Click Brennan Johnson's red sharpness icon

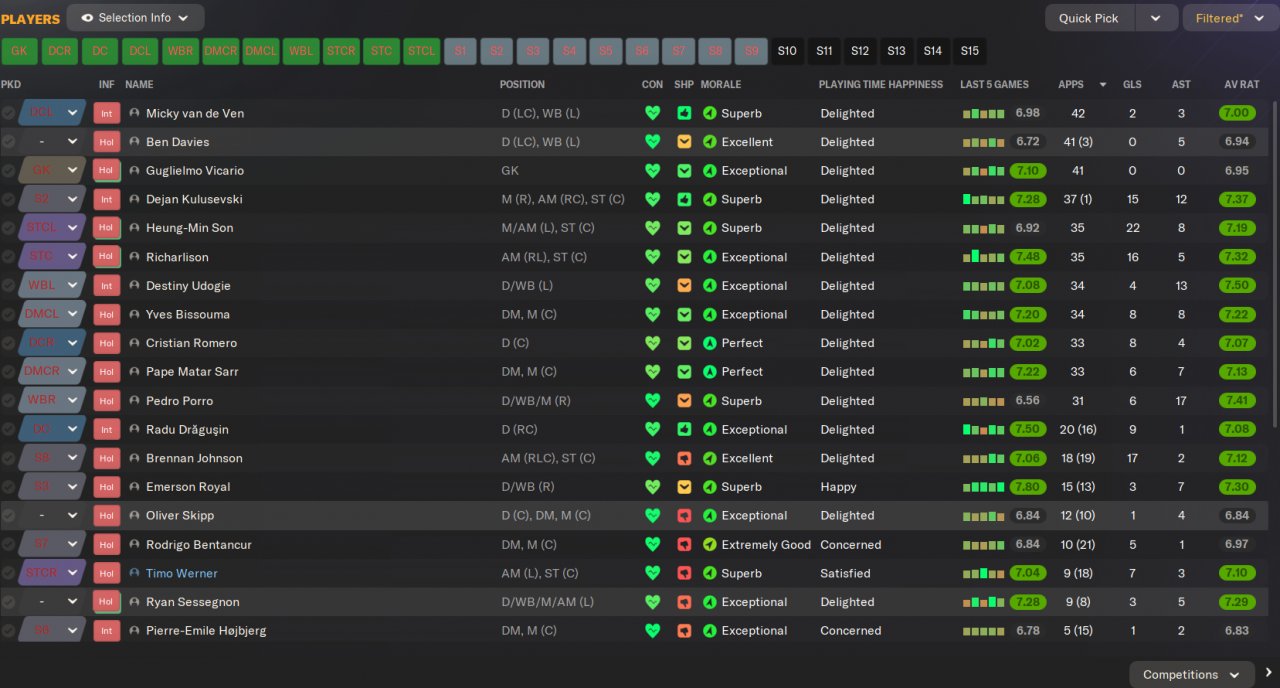(x=684, y=458)
